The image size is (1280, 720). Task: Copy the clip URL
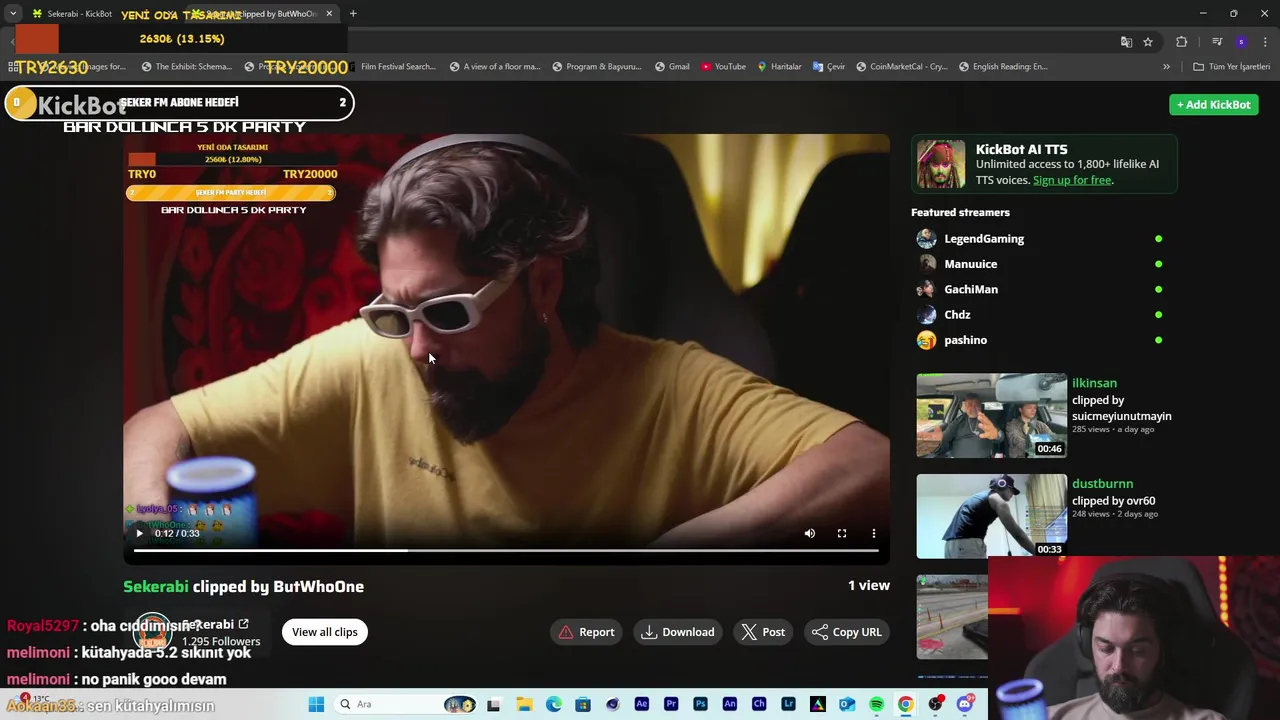[847, 632]
